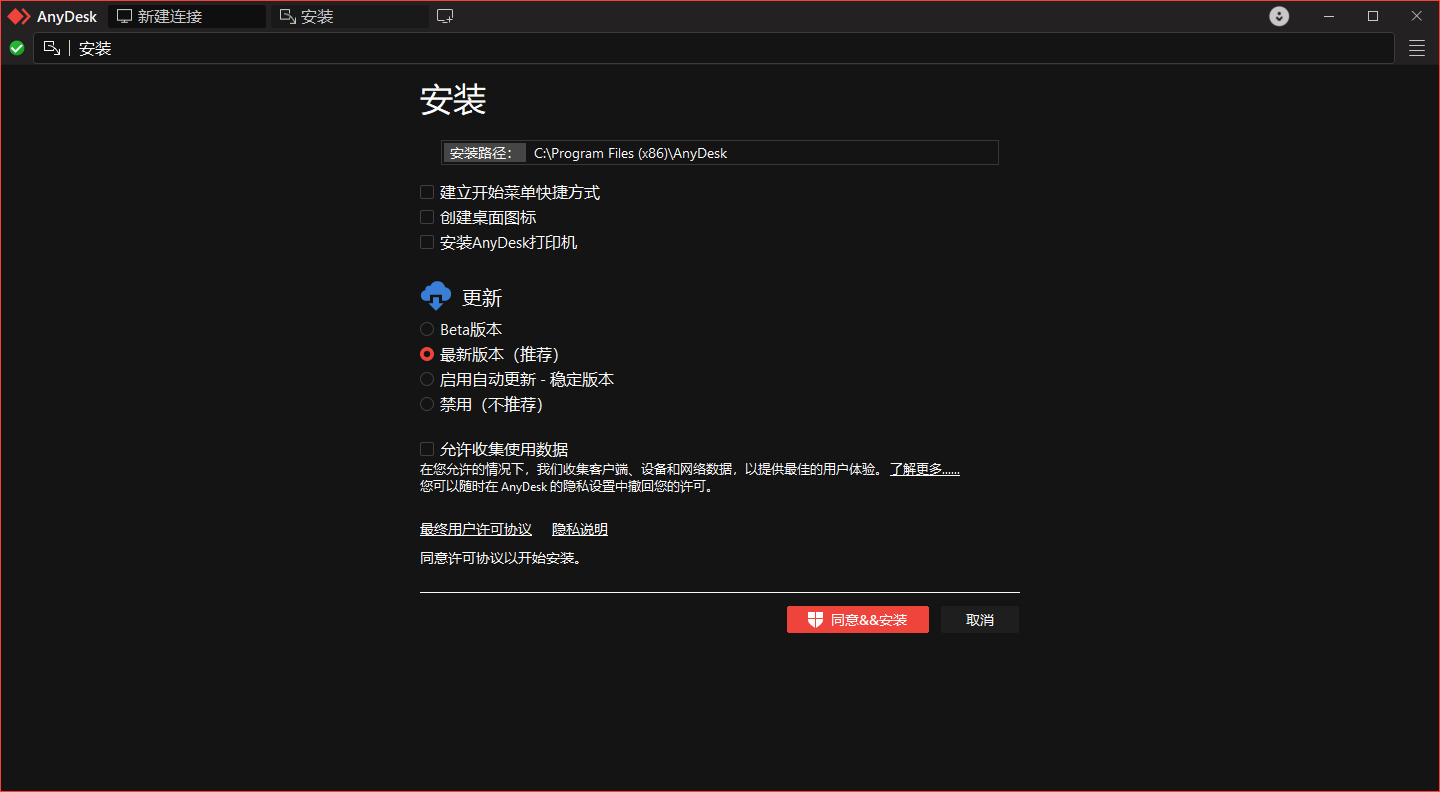This screenshot has height=792, width=1440.
Task: Select 禁用（不推荐）radio button
Action: 427,404
